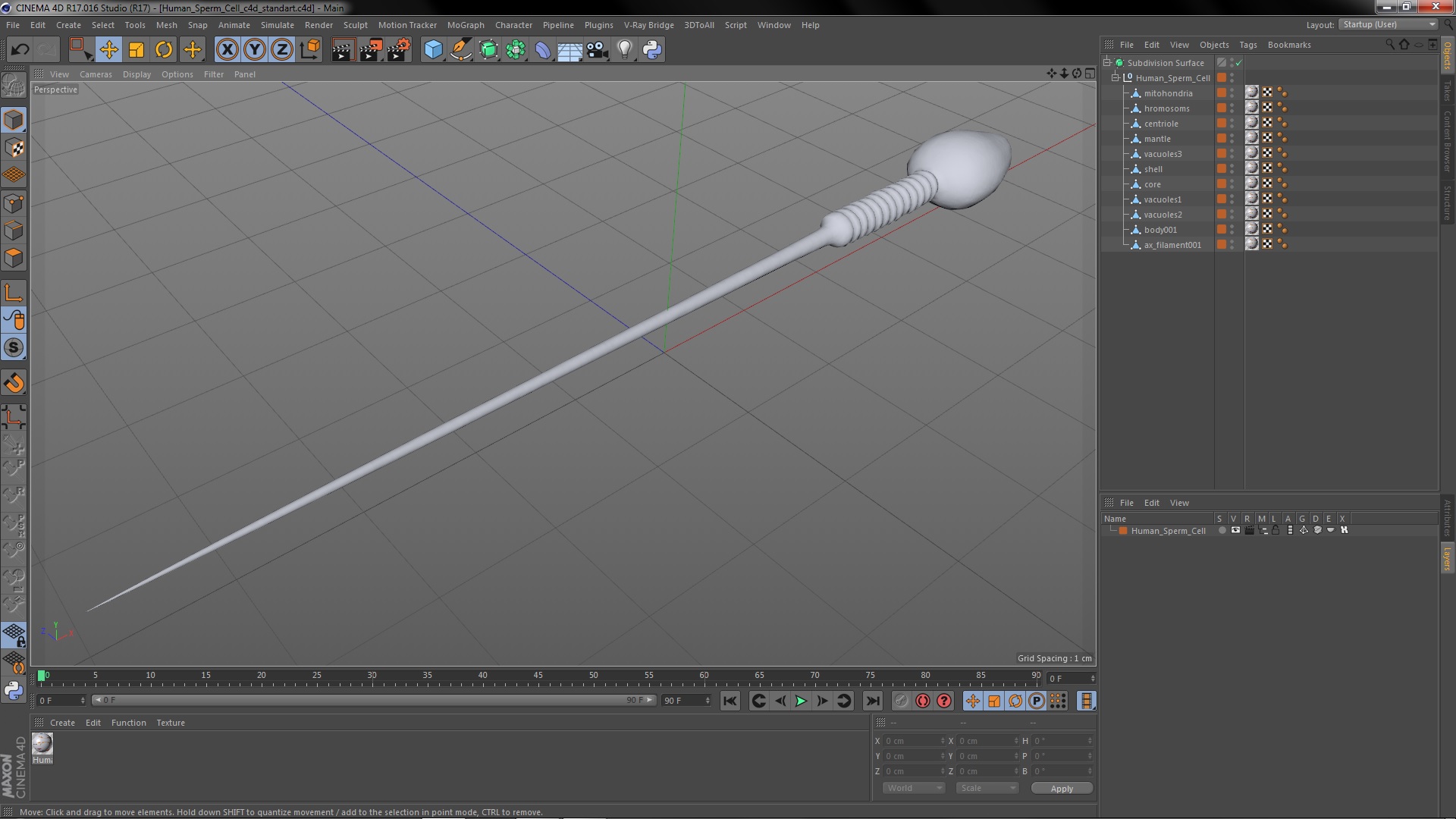This screenshot has width=1456, height=819.
Task: Enable Polygons mode in left palette
Action: pos(14,258)
